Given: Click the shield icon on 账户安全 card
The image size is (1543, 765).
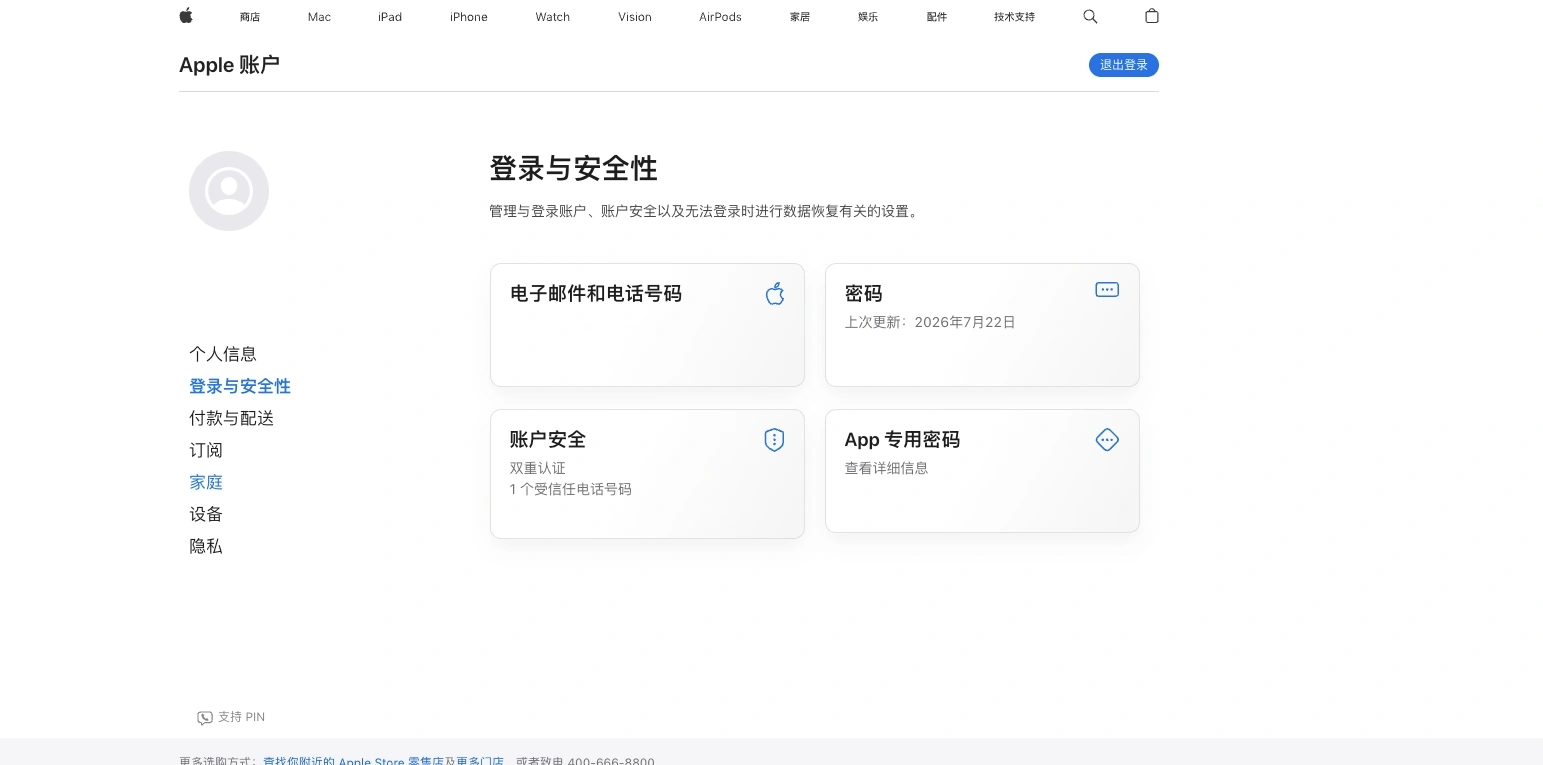Looking at the screenshot, I should (x=774, y=440).
